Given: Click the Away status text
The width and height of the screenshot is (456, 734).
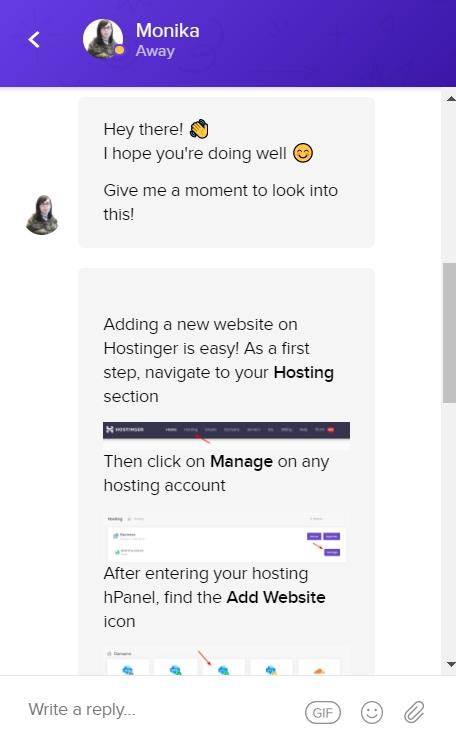Looking at the screenshot, I should [x=155, y=51].
